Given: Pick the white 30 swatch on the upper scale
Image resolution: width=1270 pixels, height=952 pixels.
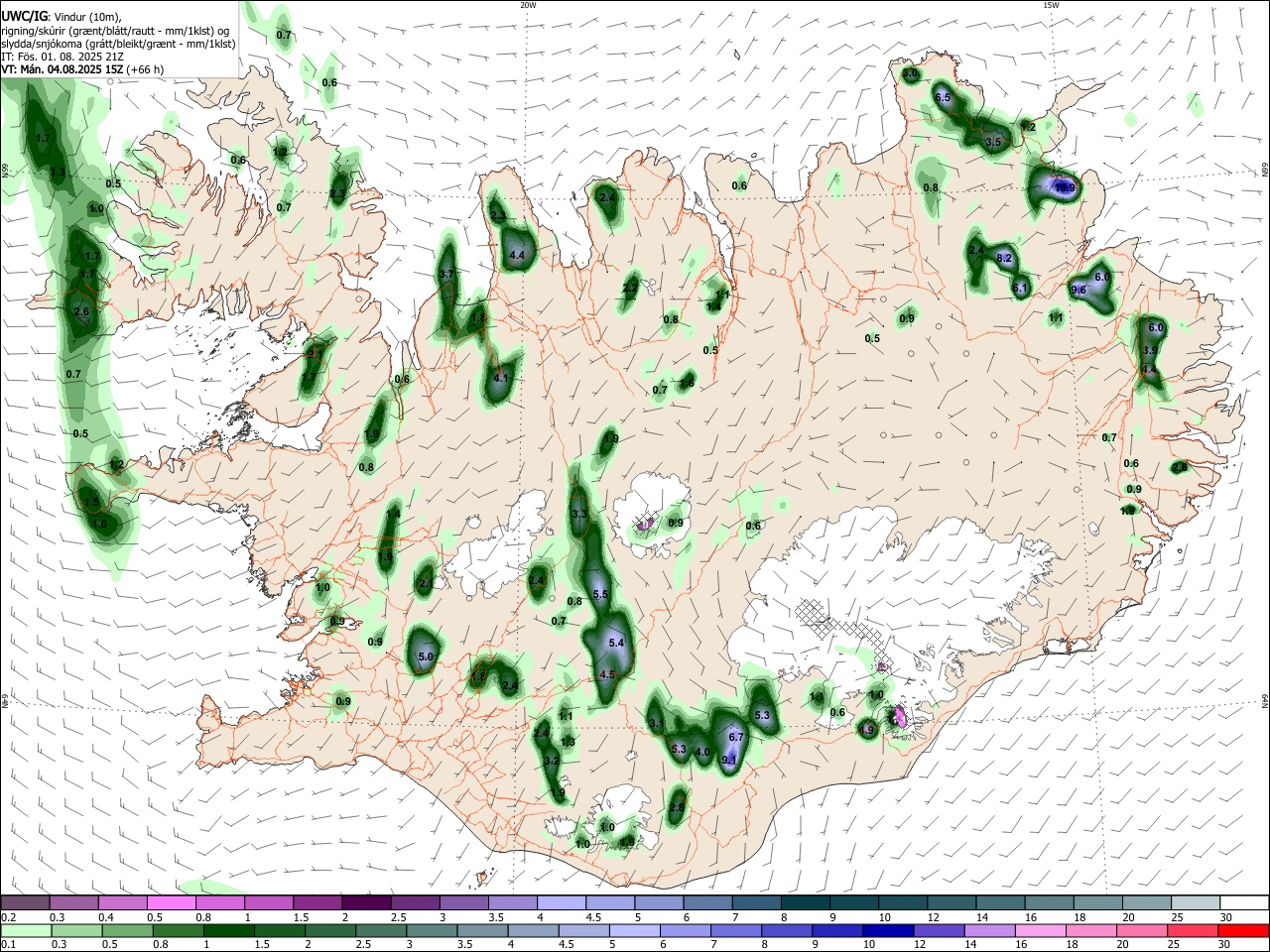Looking at the screenshot, I should pyautogui.click(x=1244, y=903).
